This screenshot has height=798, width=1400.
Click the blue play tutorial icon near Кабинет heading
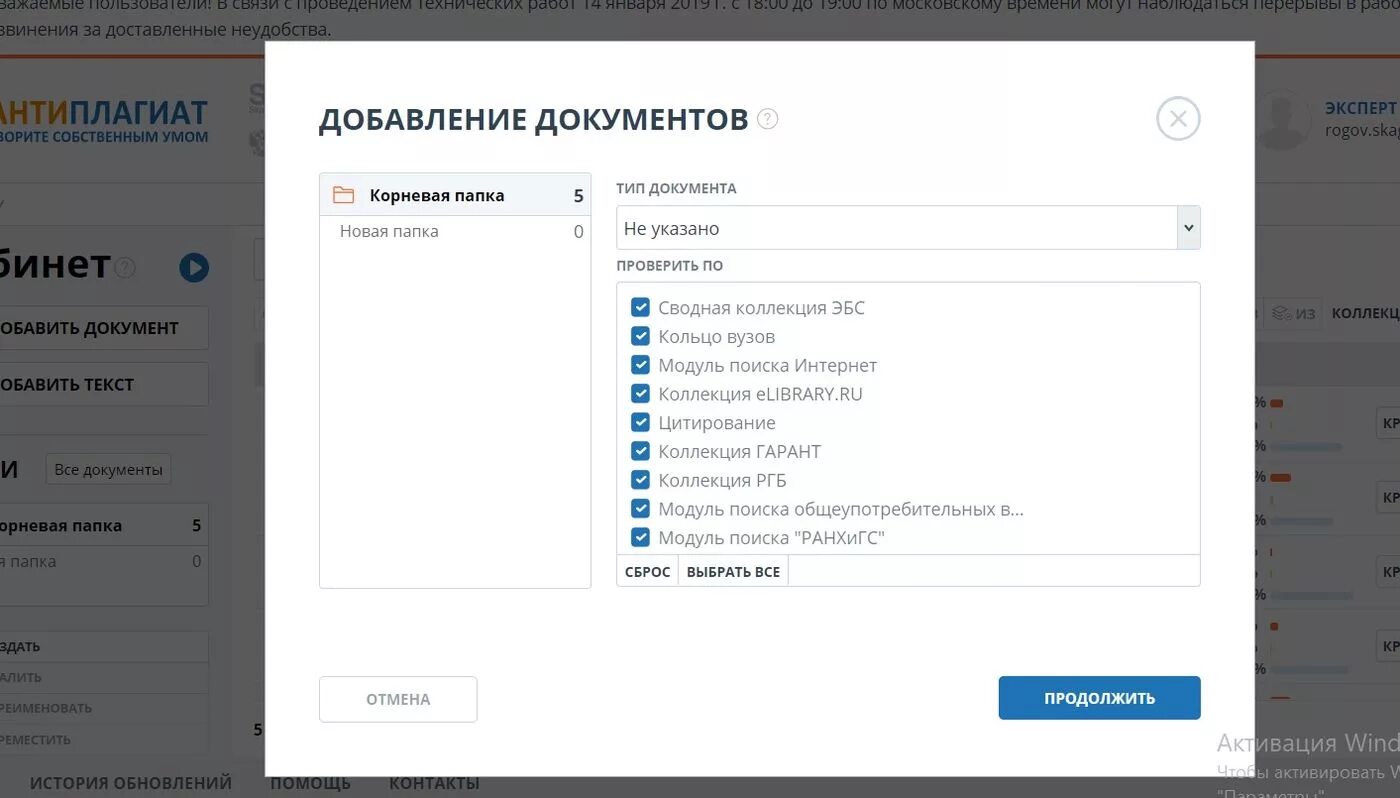(195, 267)
